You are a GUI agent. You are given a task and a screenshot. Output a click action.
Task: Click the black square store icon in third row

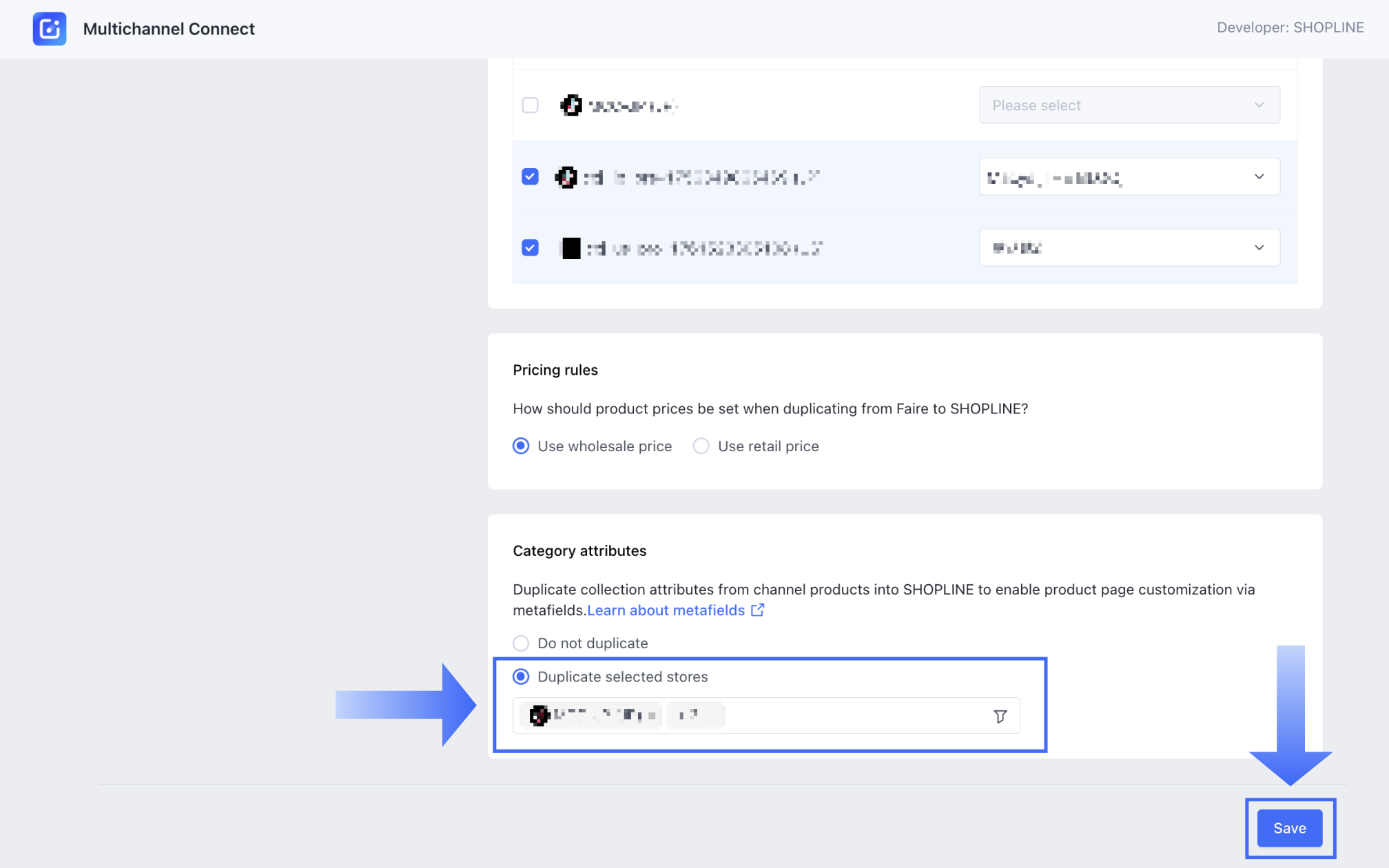click(570, 248)
